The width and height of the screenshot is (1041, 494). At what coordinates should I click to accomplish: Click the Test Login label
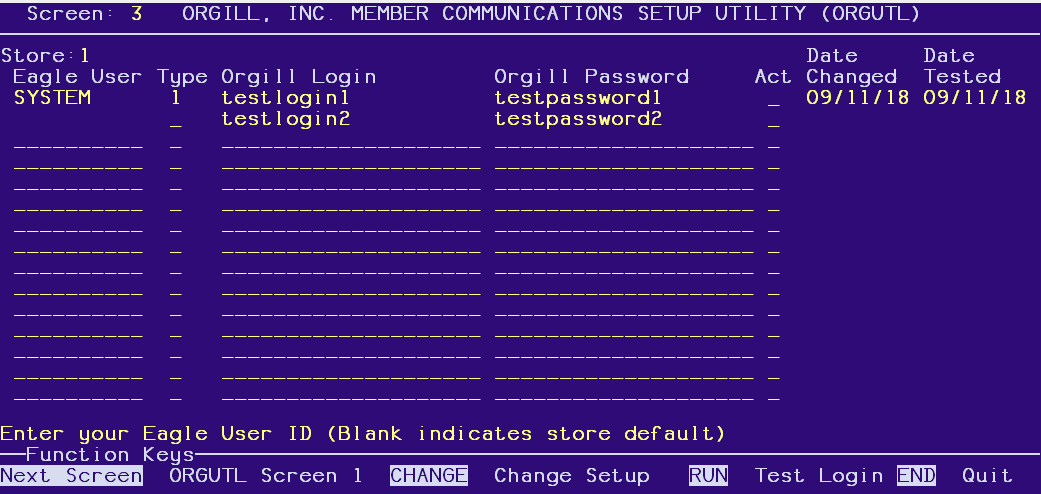point(819,476)
